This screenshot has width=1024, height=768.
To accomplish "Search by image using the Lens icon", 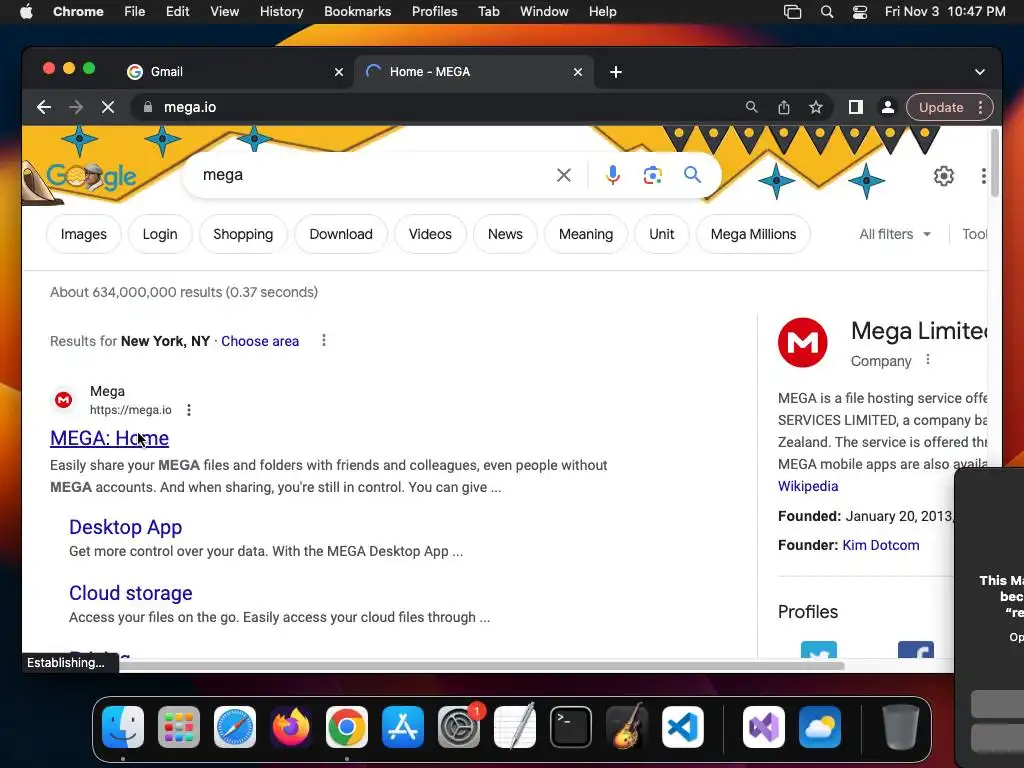I will 652,175.
